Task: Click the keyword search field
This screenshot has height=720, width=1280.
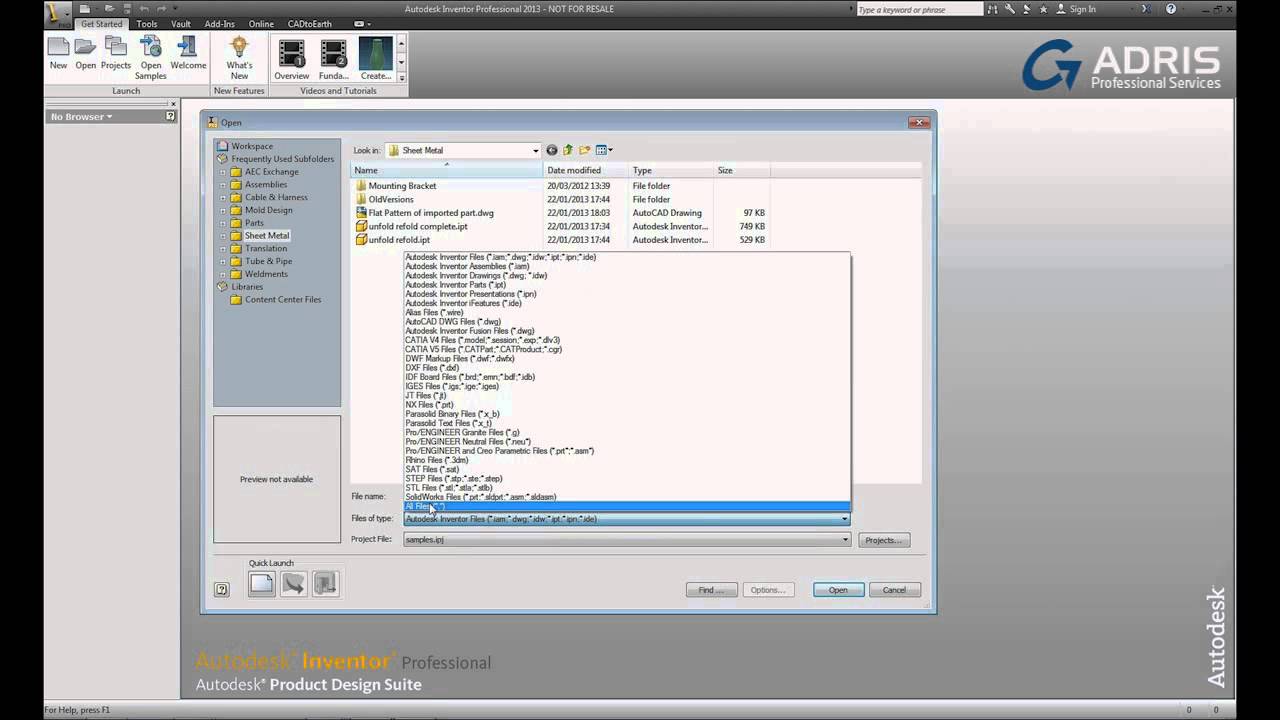Action: click(919, 9)
